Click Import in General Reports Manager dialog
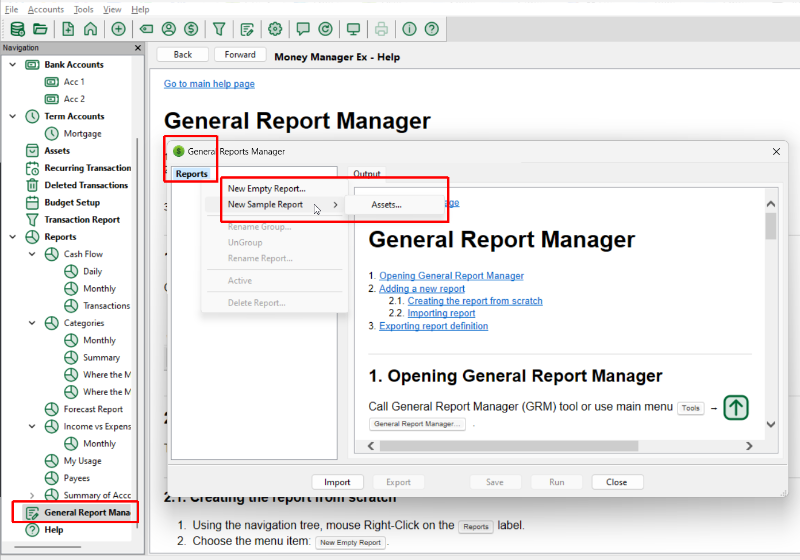The width and height of the screenshot is (800, 560). [x=337, y=482]
